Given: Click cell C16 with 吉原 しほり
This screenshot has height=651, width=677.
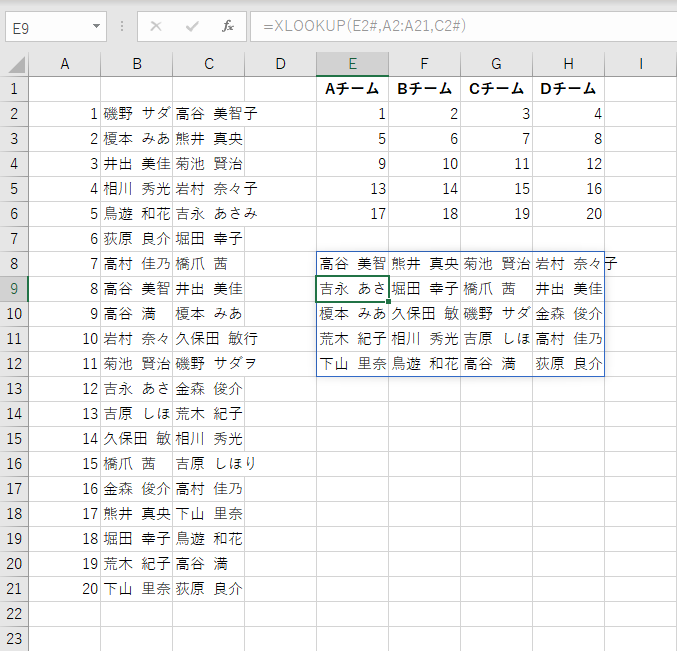Looking at the screenshot, I should click(209, 464).
